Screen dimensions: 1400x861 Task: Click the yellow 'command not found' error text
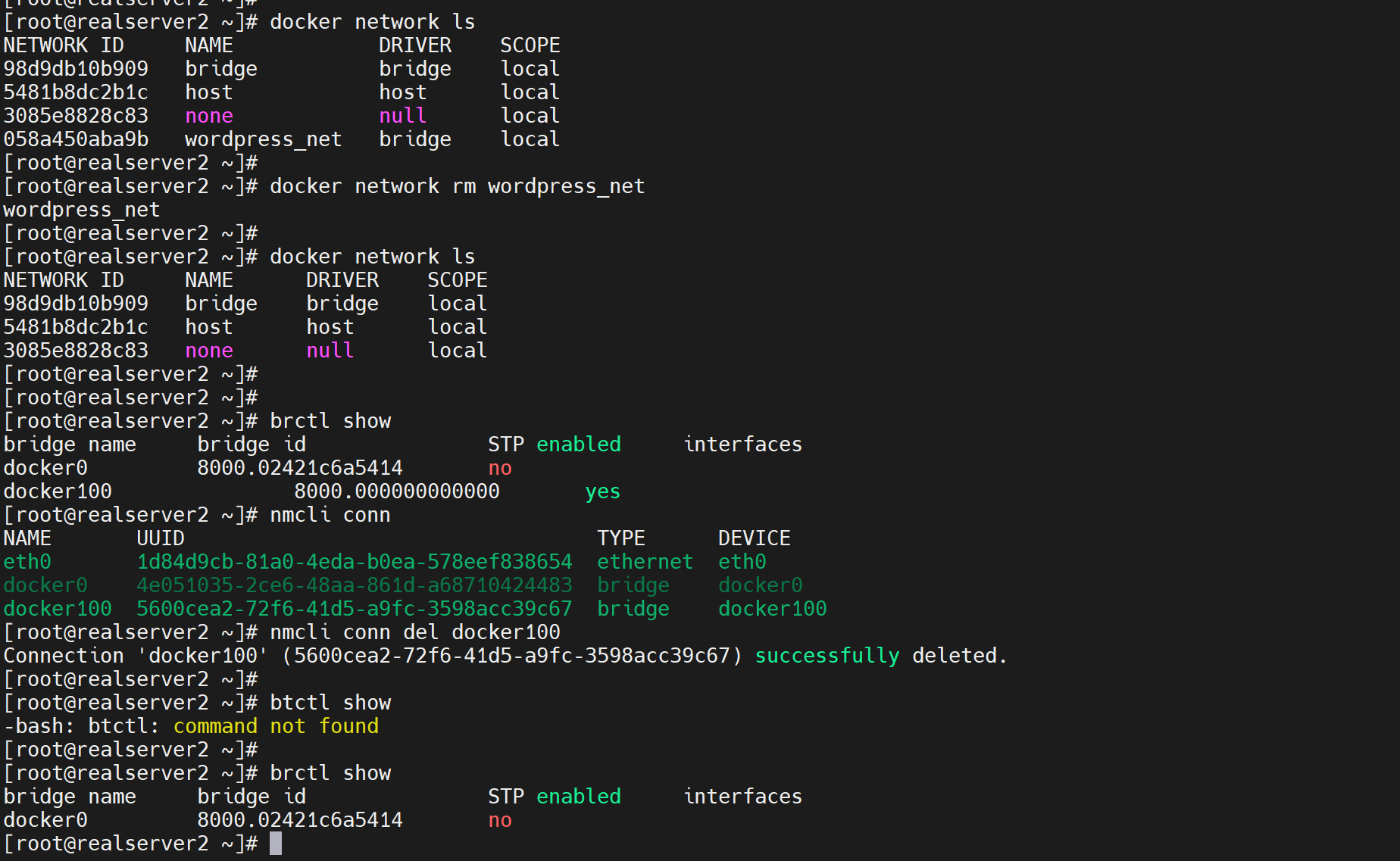point(276,726)
